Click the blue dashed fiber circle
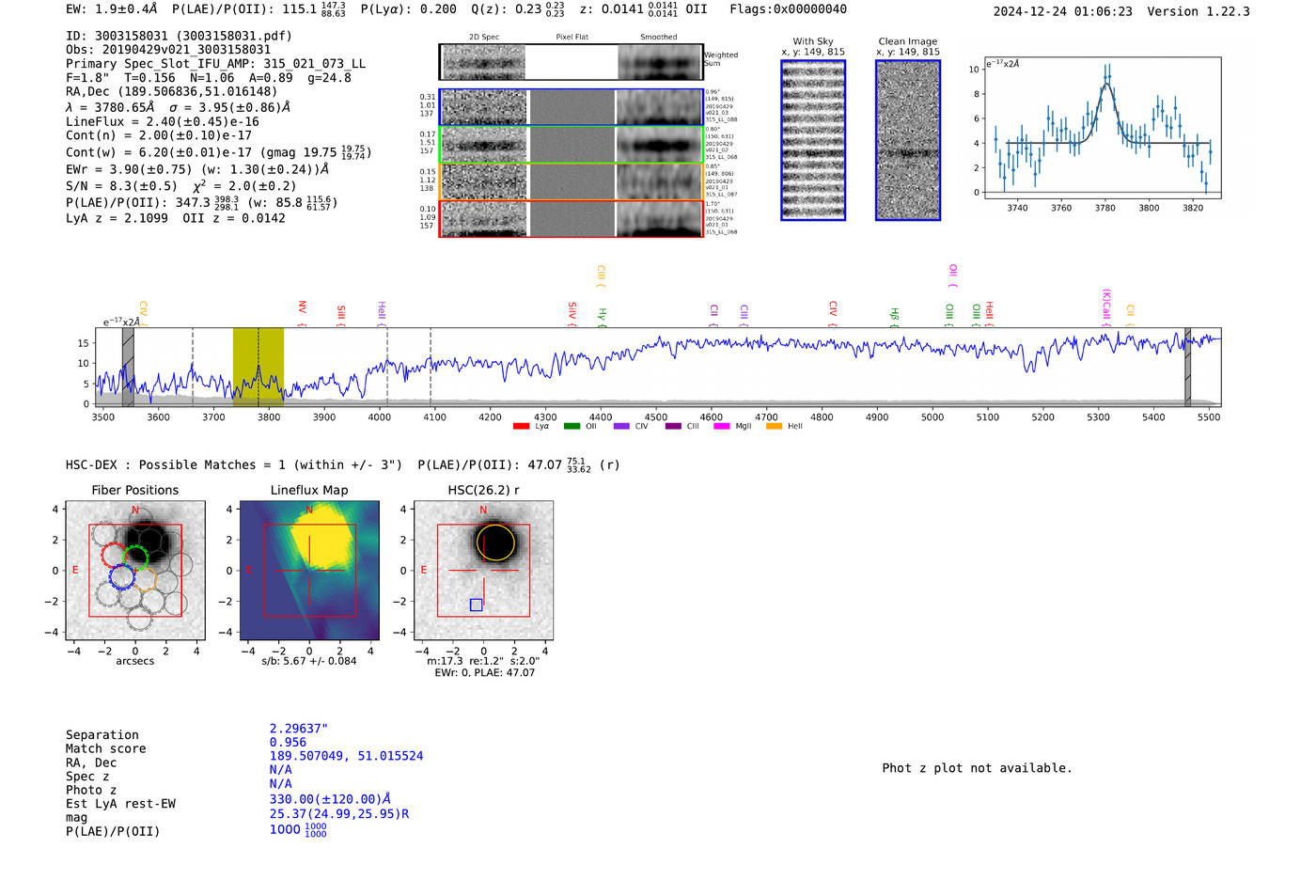The width and height of the screenshot is (1316, 896). point(121,576)
